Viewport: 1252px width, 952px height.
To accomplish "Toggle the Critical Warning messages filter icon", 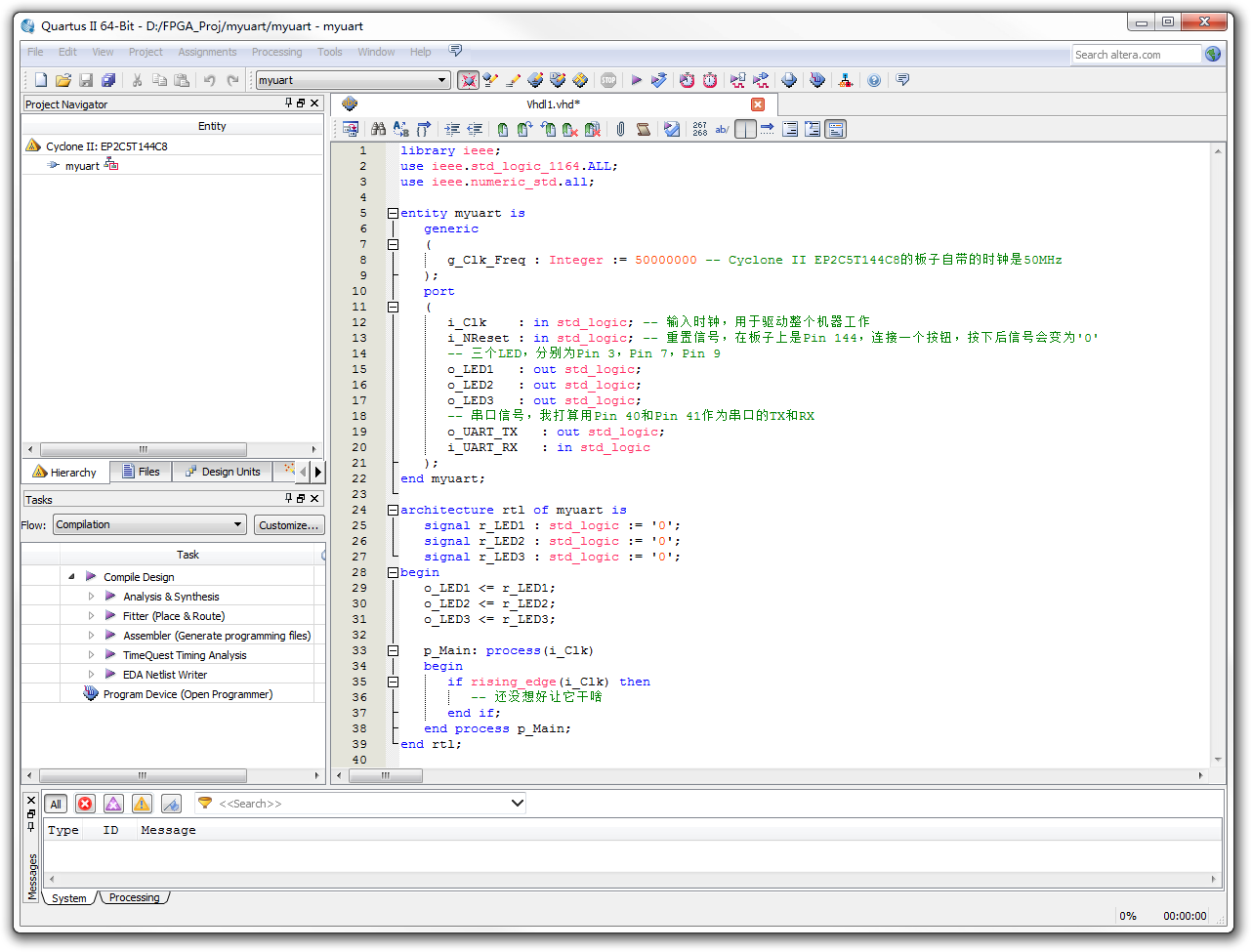I will [x=113, y=804].
